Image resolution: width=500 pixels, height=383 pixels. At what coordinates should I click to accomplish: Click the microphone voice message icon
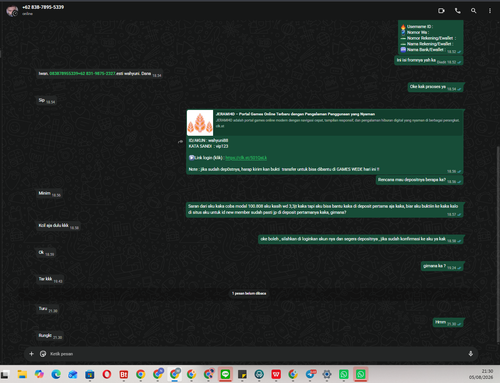click(x=471, y=354)
